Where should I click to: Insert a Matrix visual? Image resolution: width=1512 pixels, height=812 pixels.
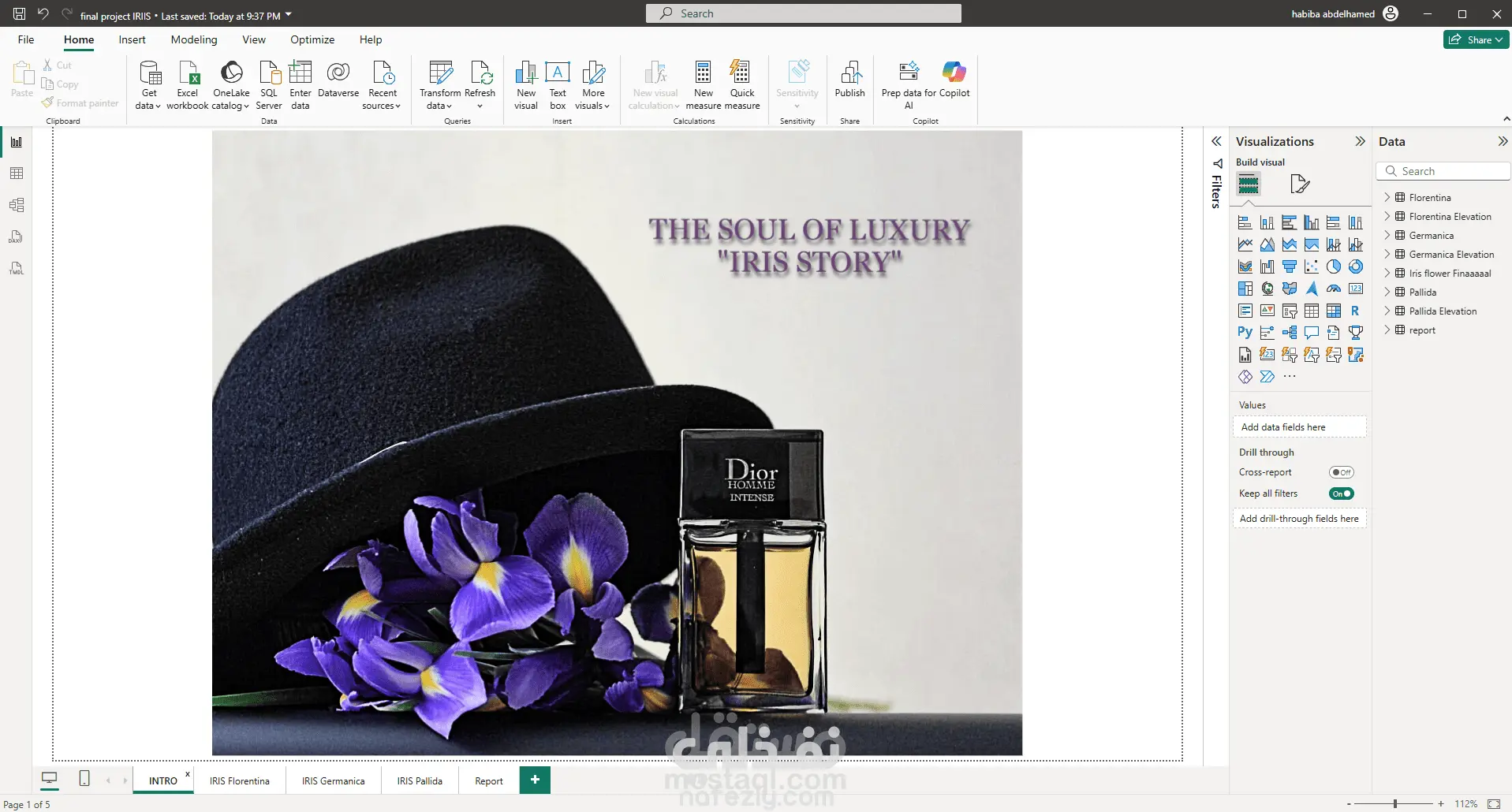click(1333, 311)
